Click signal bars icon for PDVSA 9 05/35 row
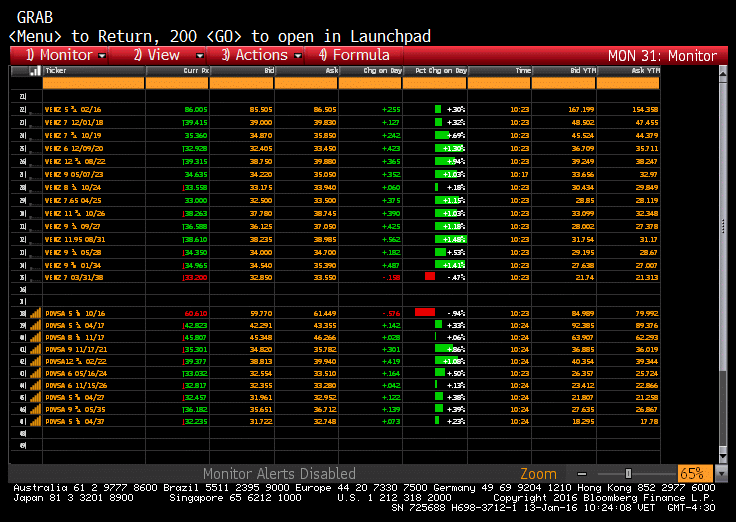The height and width of the screenshot is (522, 736). coord(36,409)
